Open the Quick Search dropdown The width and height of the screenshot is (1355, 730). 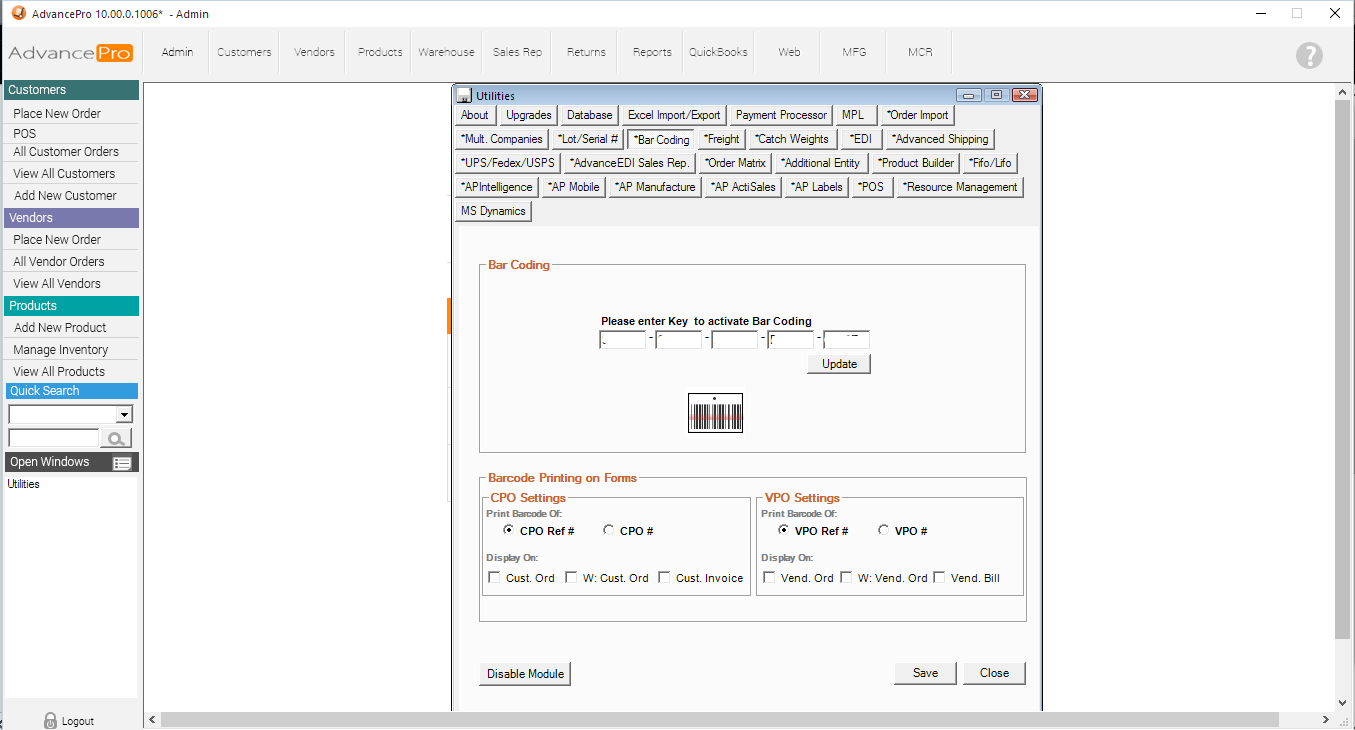pos(124,415)
